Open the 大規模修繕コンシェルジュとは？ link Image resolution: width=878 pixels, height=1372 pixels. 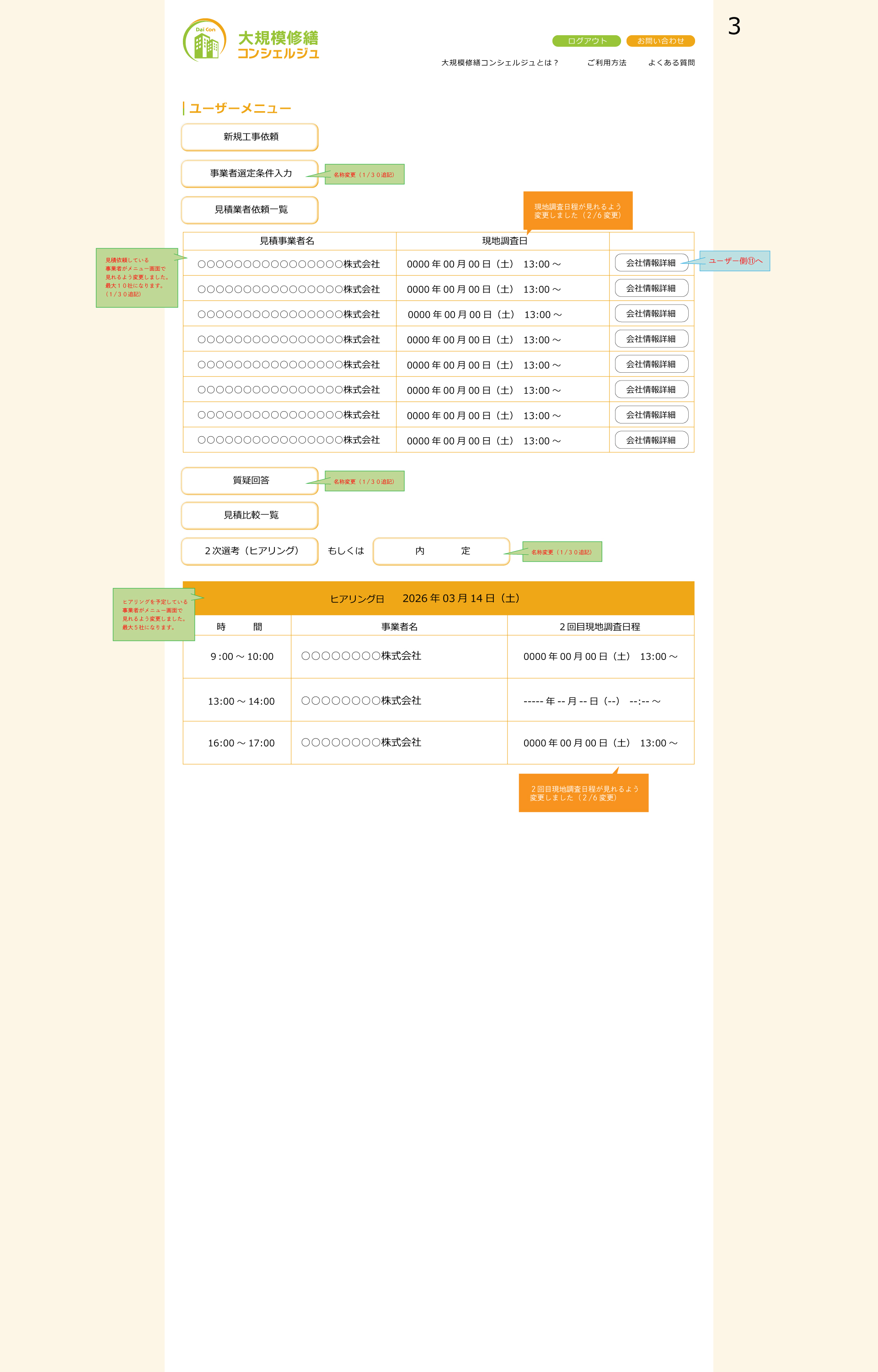pos(500,63)
